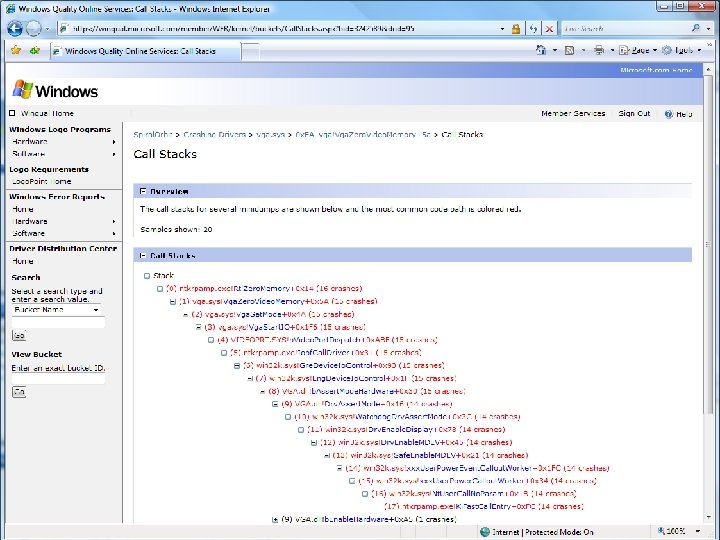This screenshot has width=720, height=540.
Task: Open the search provider dropdown arrow
Action: pyautogui.click(x=709, y=28)
